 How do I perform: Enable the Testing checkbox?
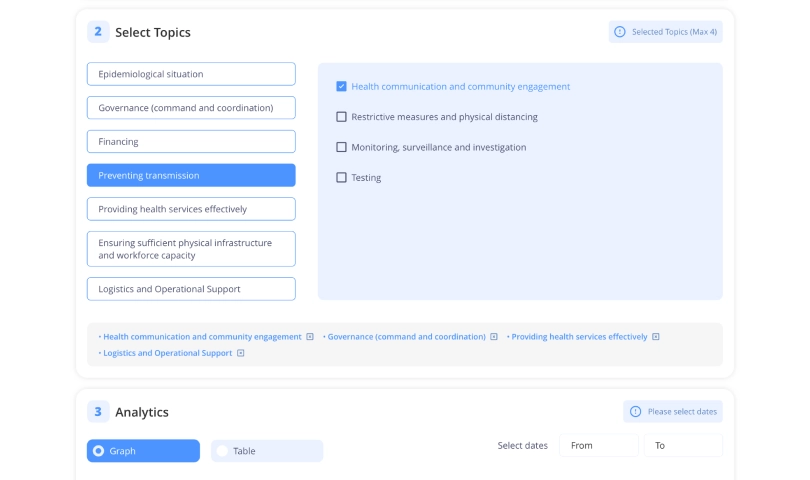[342, 178]
